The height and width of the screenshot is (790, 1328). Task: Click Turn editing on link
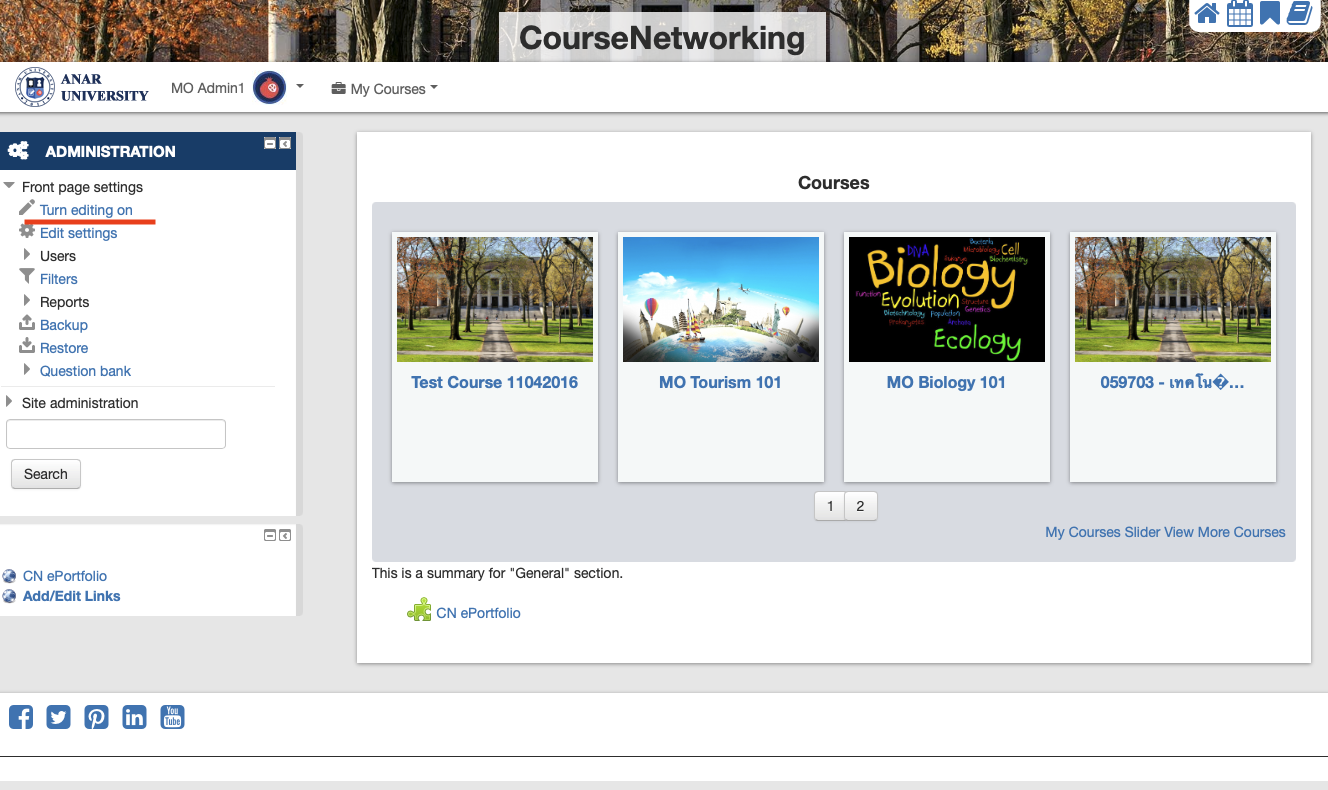pos(86,210)
